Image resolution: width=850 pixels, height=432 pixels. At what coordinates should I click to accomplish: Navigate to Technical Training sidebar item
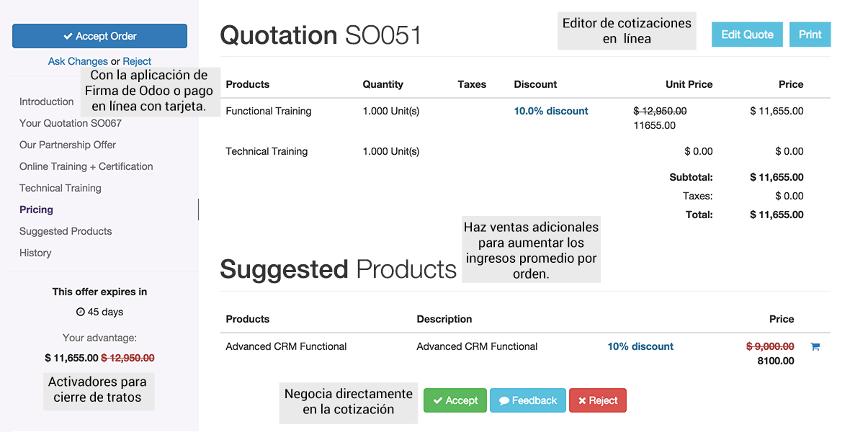click(60, 188)
